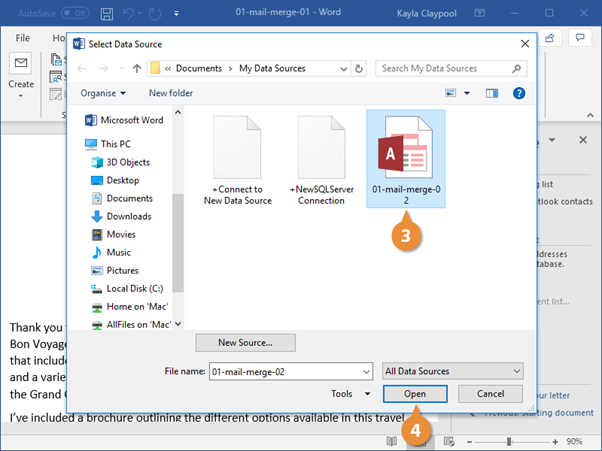Image resolution: width=602 pixels, height=451 pixels.
Task: Click the zoom slider handle
Action: tap(509, 442)
